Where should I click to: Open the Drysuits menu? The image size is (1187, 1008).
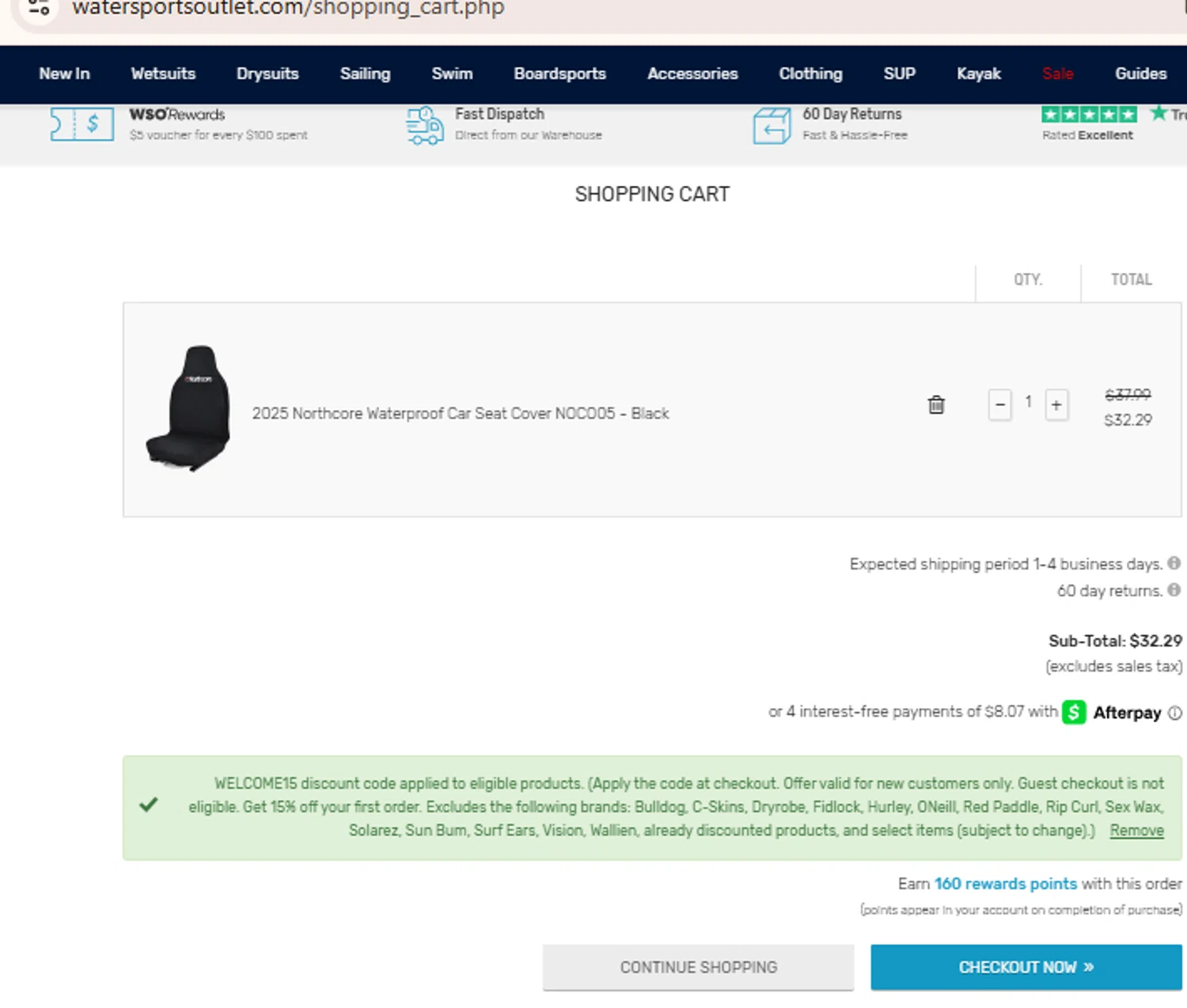coord(267,74)
